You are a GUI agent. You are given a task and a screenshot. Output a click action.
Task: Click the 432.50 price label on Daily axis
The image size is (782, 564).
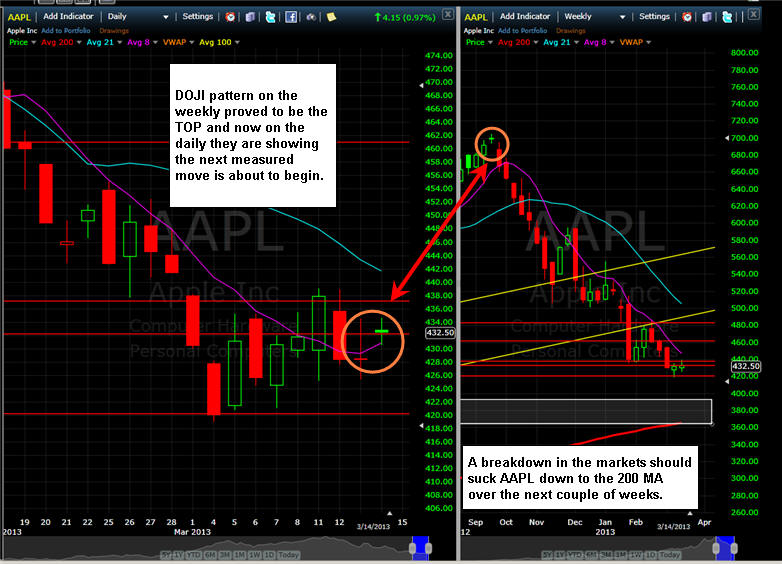[x=440, y=333]
